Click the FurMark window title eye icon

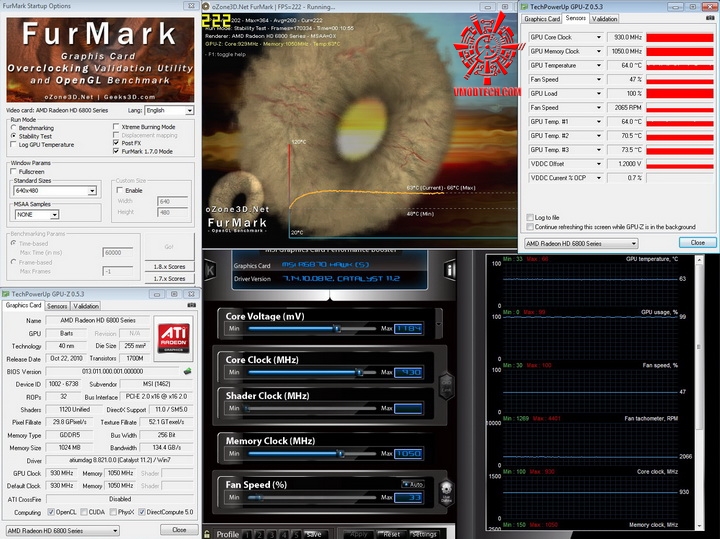206,6
